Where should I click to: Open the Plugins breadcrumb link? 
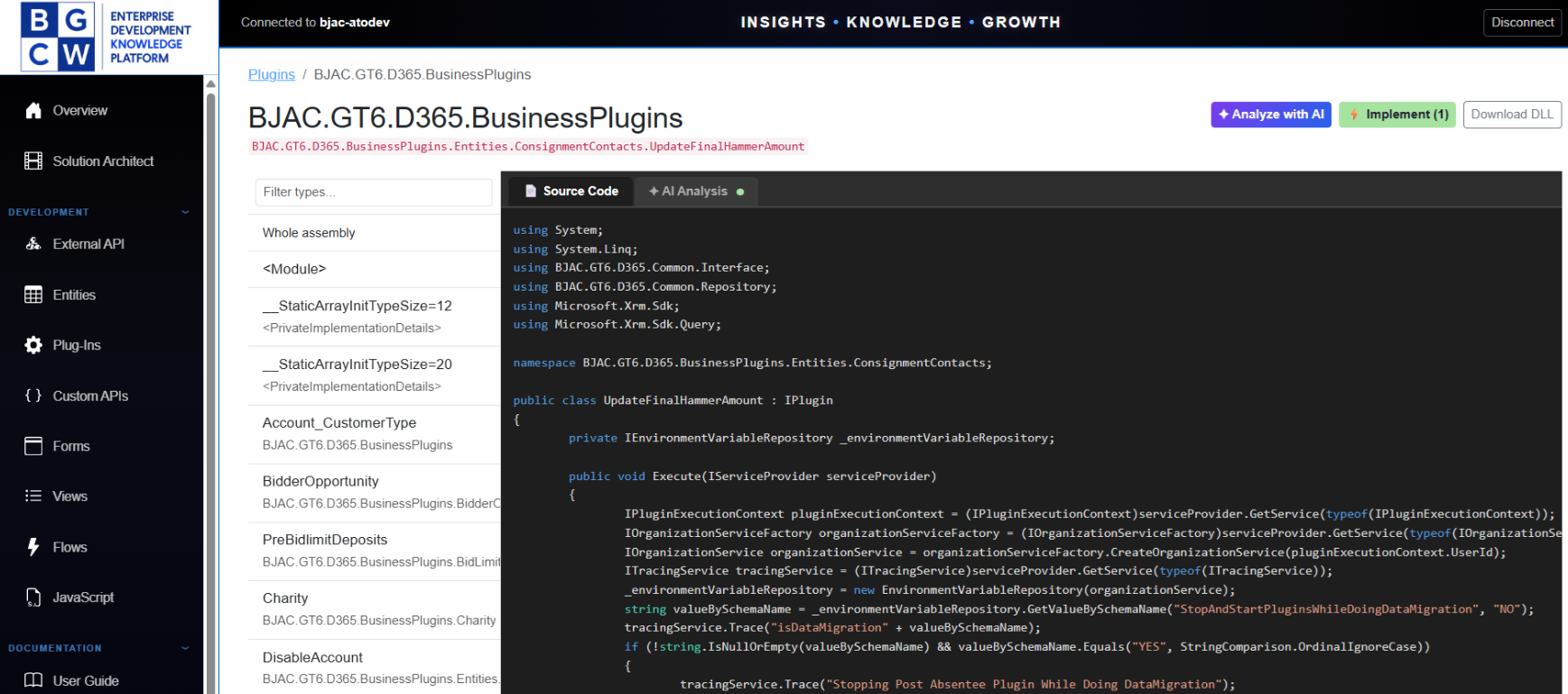click(x=272, y=74)
